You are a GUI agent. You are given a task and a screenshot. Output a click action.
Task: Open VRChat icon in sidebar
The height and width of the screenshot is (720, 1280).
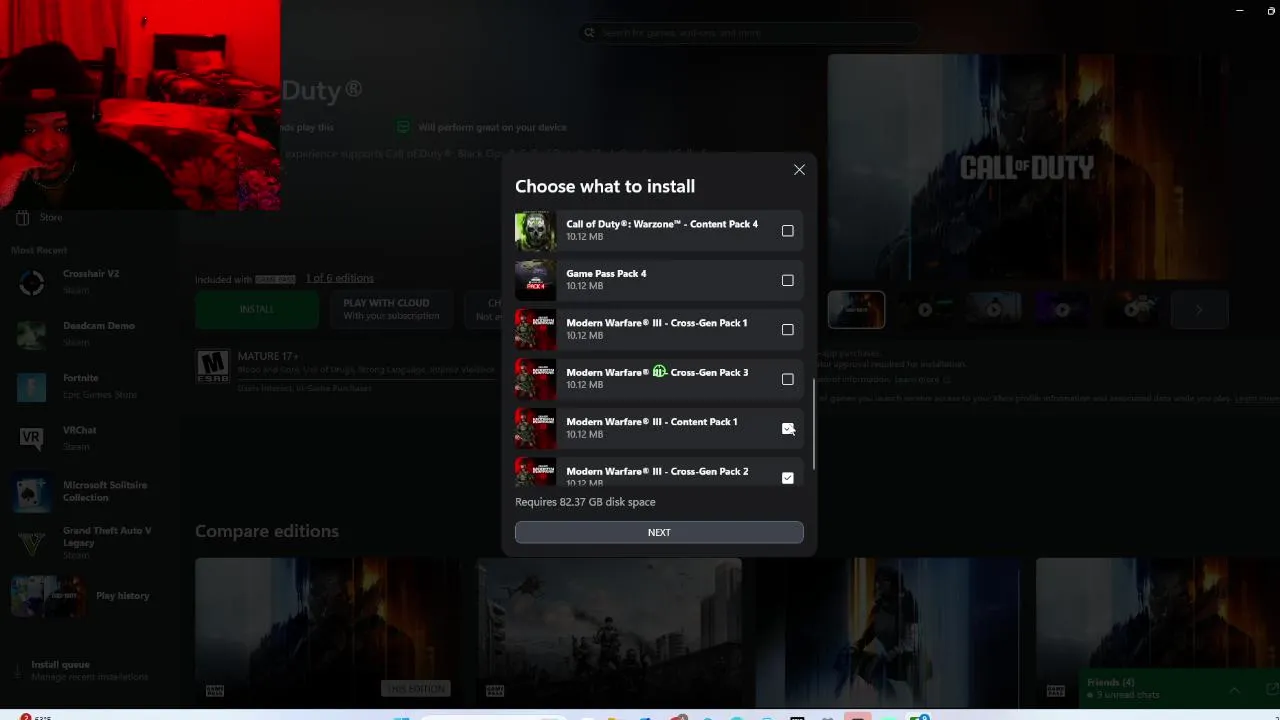coord(32,439)
